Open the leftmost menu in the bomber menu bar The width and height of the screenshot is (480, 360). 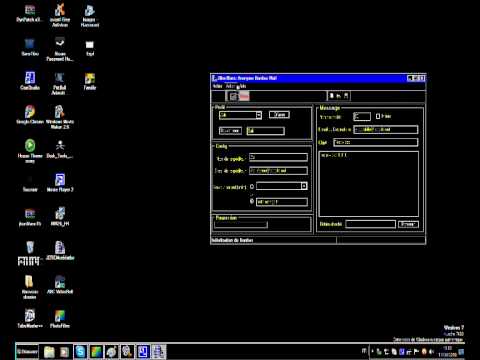tap(217, 86)
